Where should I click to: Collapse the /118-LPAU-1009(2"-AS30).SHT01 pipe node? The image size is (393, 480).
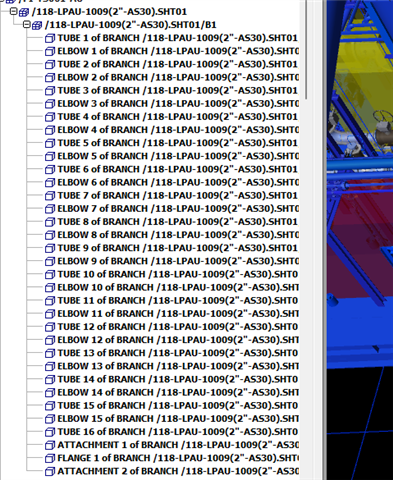[14, 12]
